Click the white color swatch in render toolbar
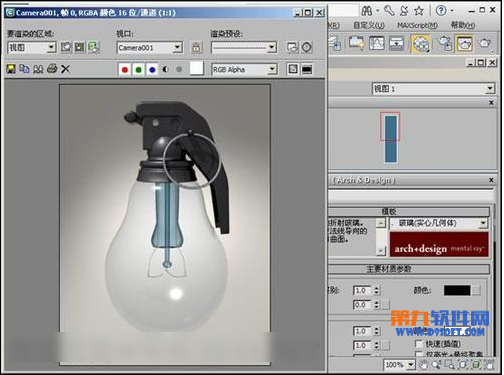Image resolution: width=504 pixels, height=375 pixels. click(197, 69)
